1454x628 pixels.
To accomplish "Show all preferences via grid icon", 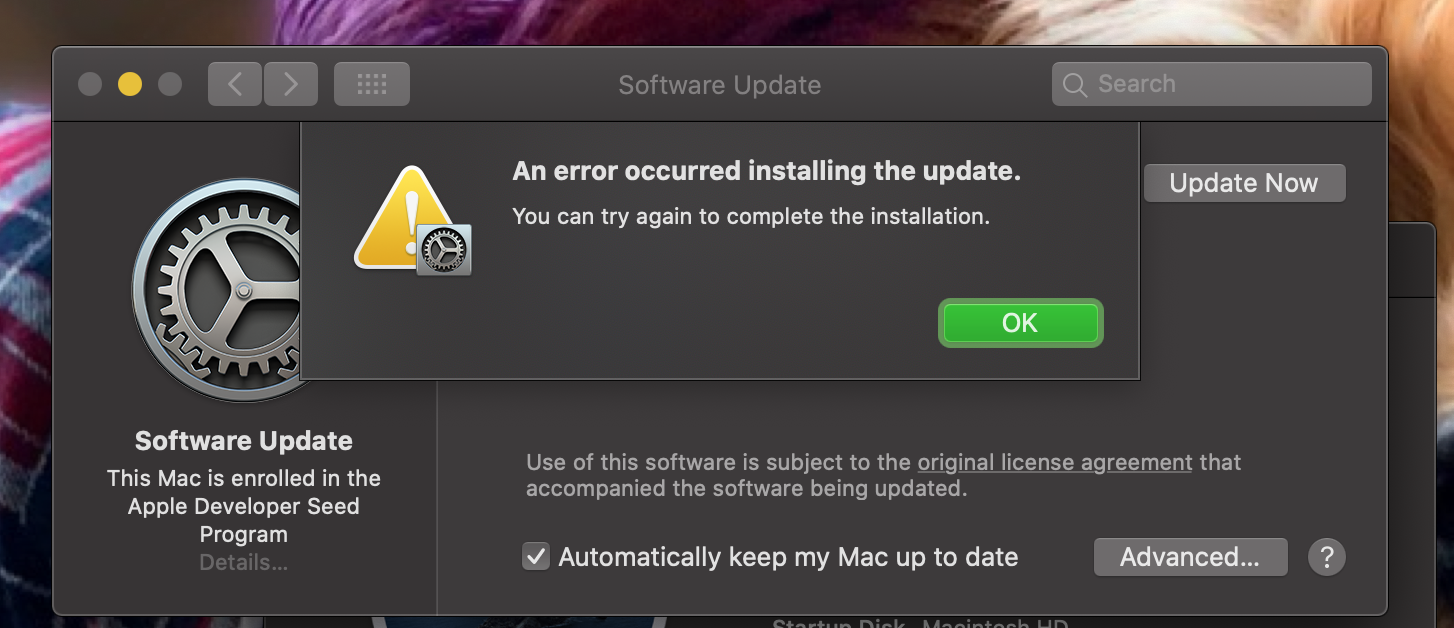I will (372, 84).
